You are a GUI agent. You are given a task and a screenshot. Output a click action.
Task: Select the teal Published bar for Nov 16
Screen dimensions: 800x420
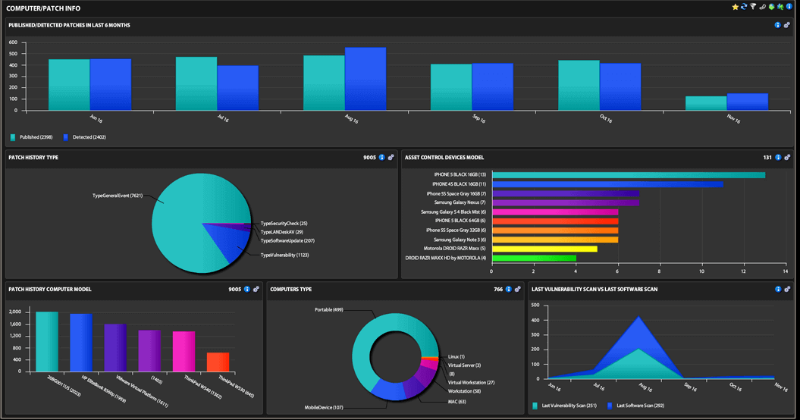(x=706, y=103)
